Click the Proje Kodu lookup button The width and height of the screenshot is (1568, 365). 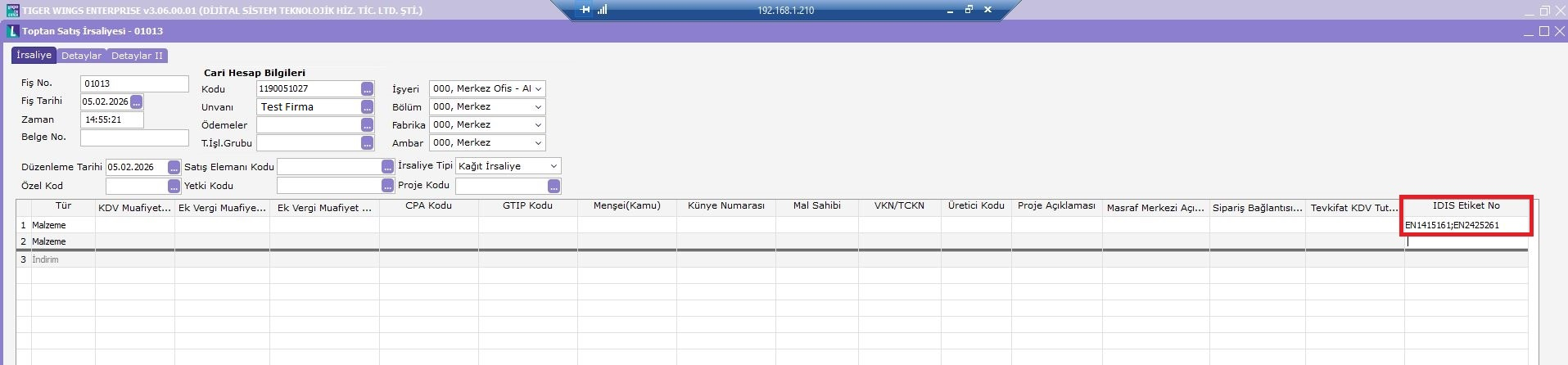point(554,187)
